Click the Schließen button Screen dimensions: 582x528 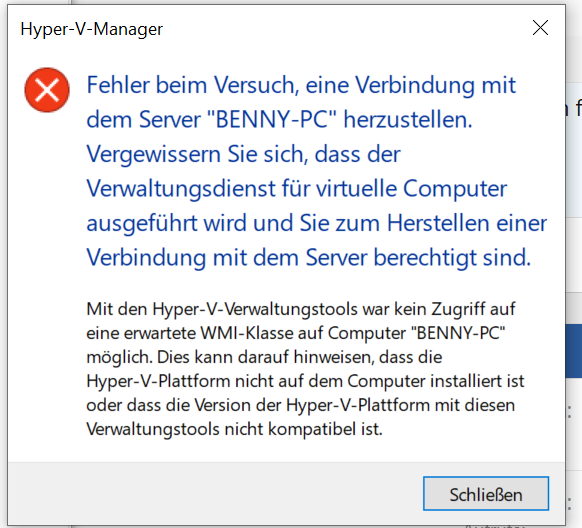[486, 493]
